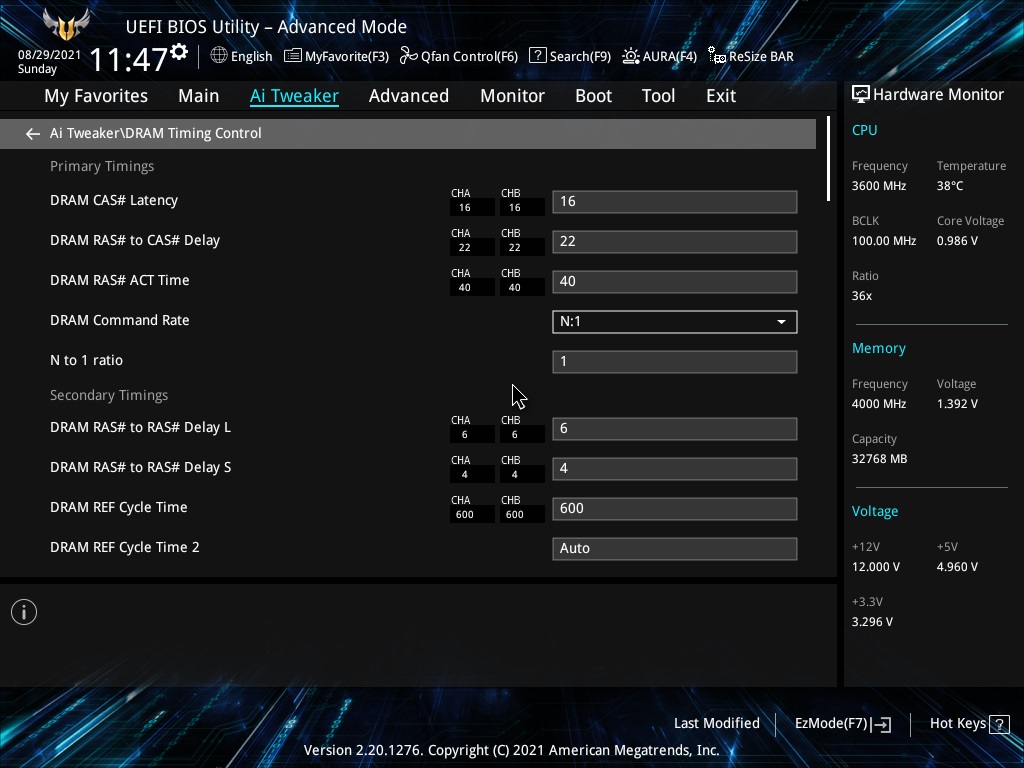Screen dimensions: 1024x768
Task: Open the clock settings gear icon
Action: pos(179,52)
